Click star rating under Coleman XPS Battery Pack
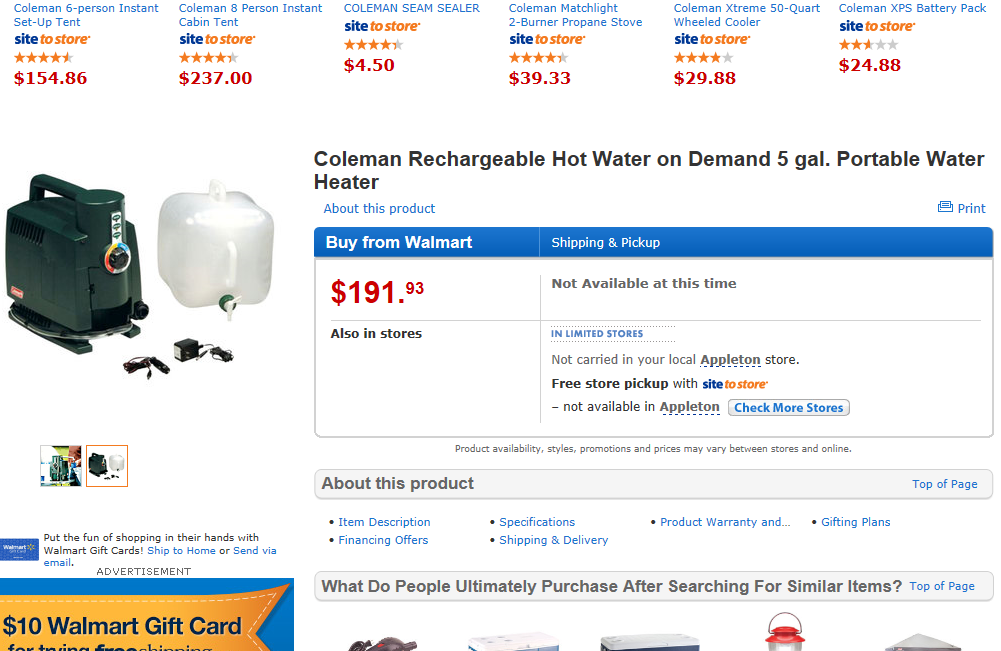Image resolution: width=1001 pixels, height=651 pixels. pos(868,45)
